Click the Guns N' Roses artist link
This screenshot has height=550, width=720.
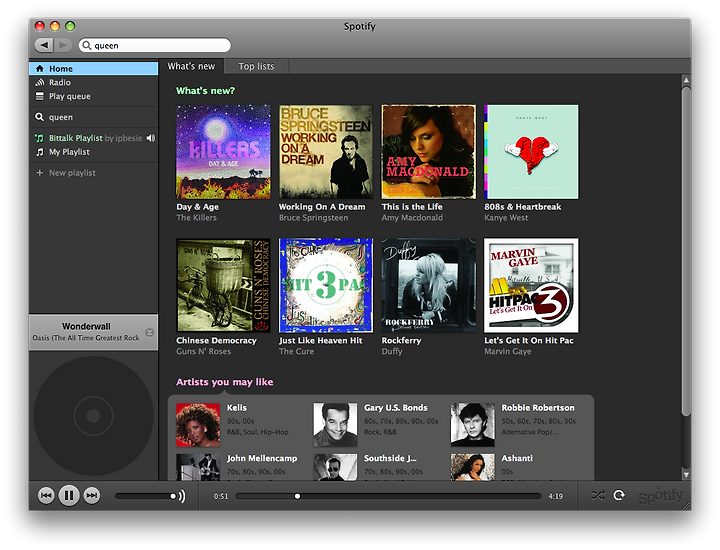click(x=203, y=351)
